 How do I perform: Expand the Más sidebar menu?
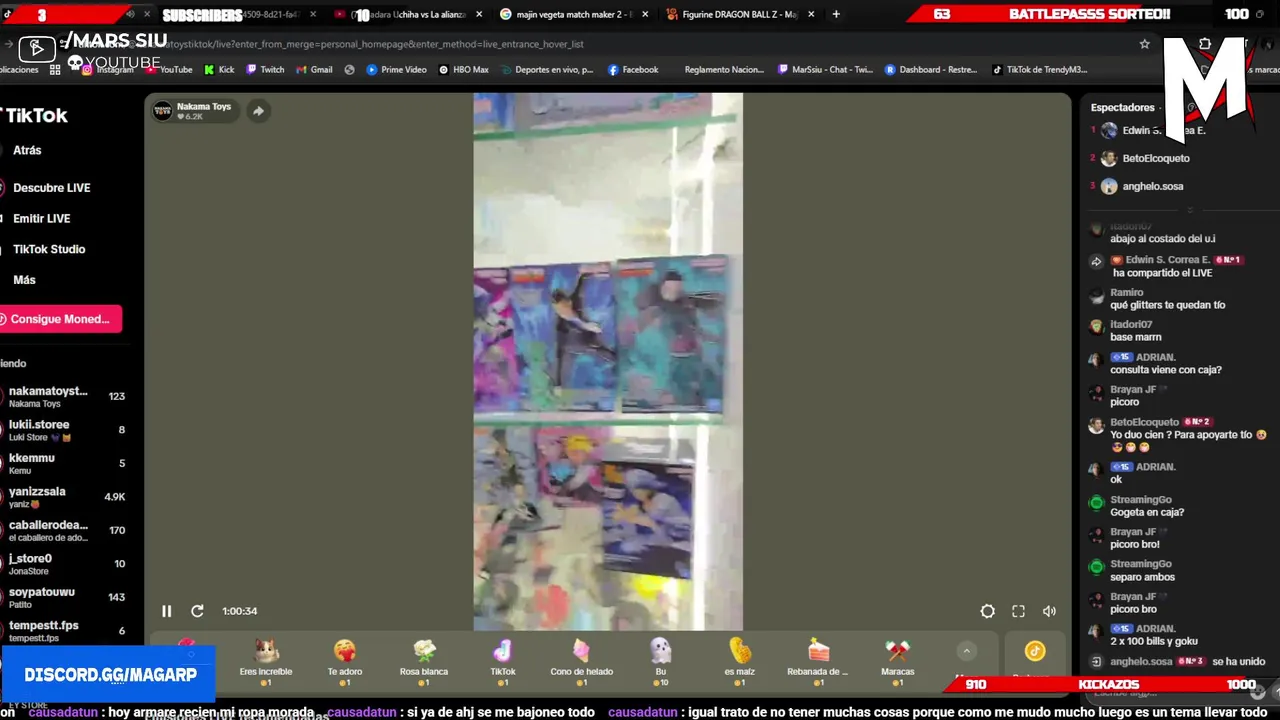(x=24, y=280)
